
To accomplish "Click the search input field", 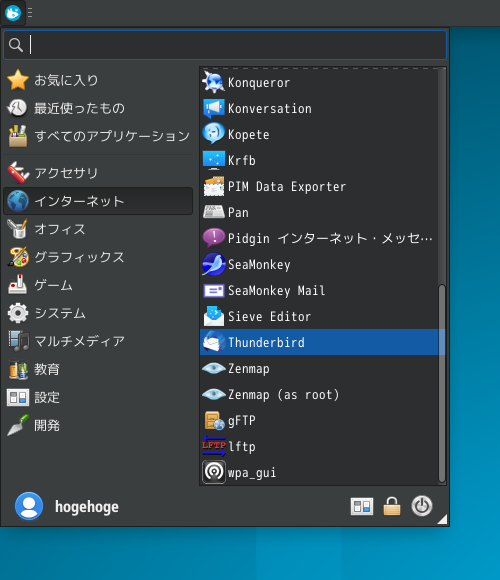I will [x=225, y=45].
